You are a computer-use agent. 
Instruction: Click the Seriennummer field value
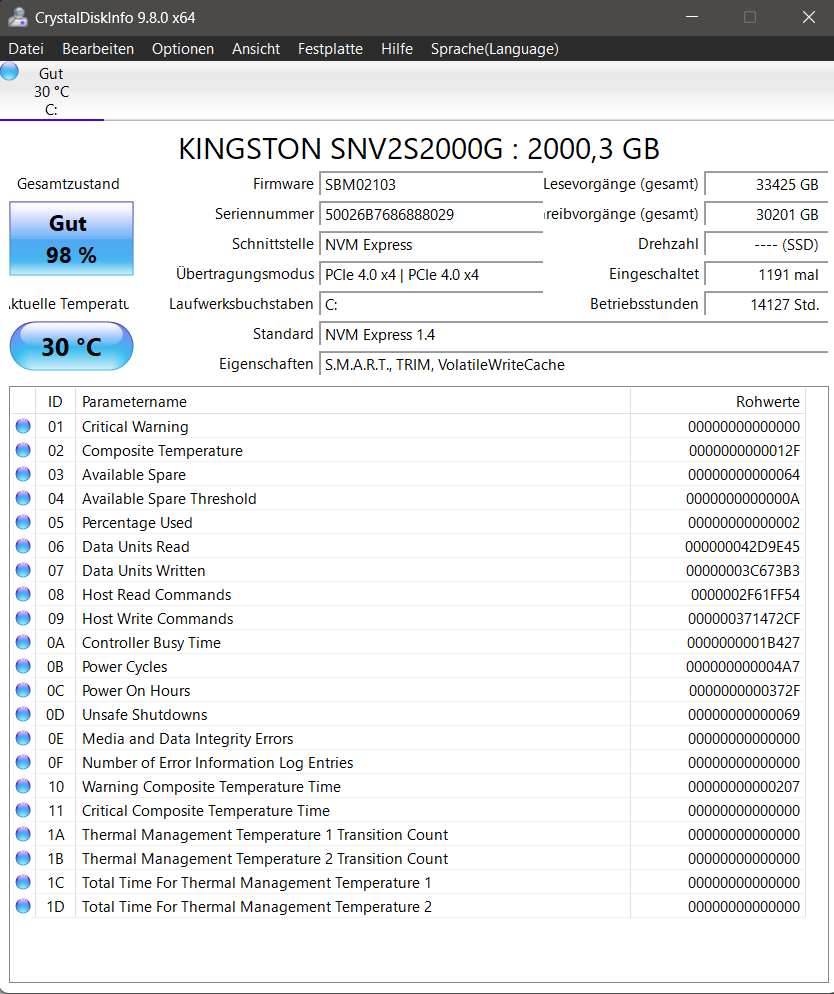431,214
